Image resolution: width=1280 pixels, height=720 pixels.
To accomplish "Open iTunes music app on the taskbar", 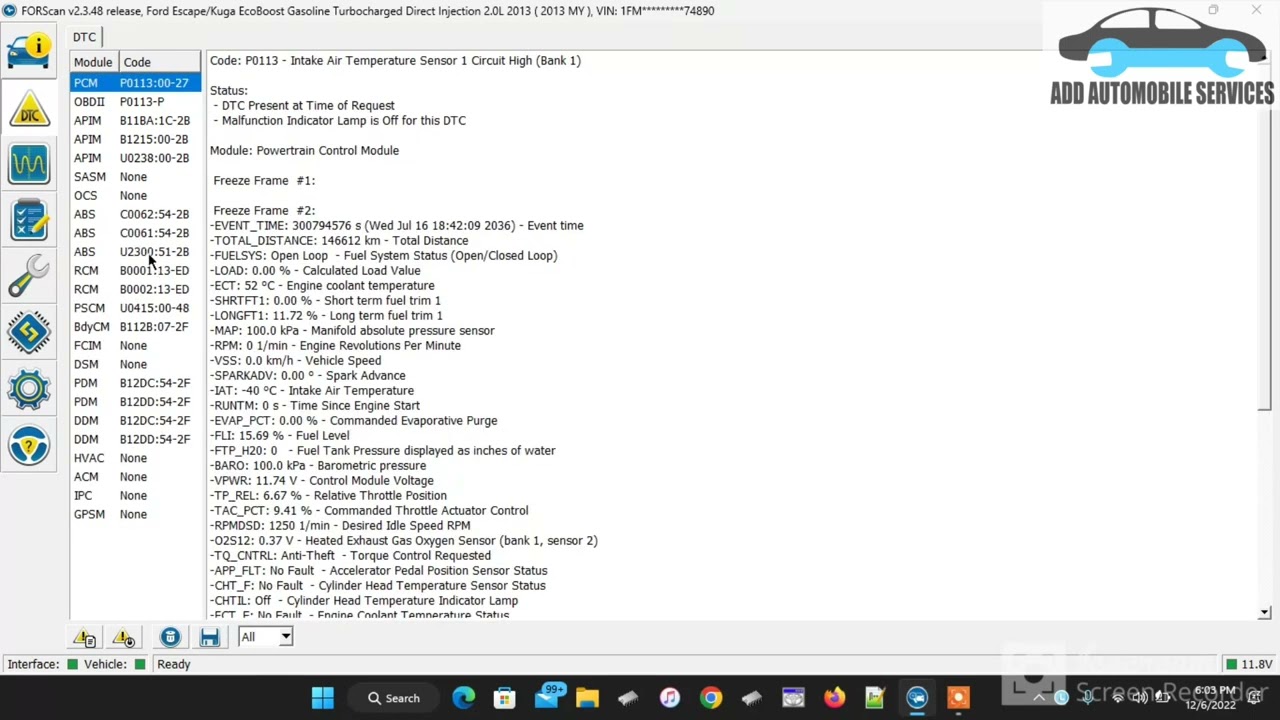I will 669,698.
